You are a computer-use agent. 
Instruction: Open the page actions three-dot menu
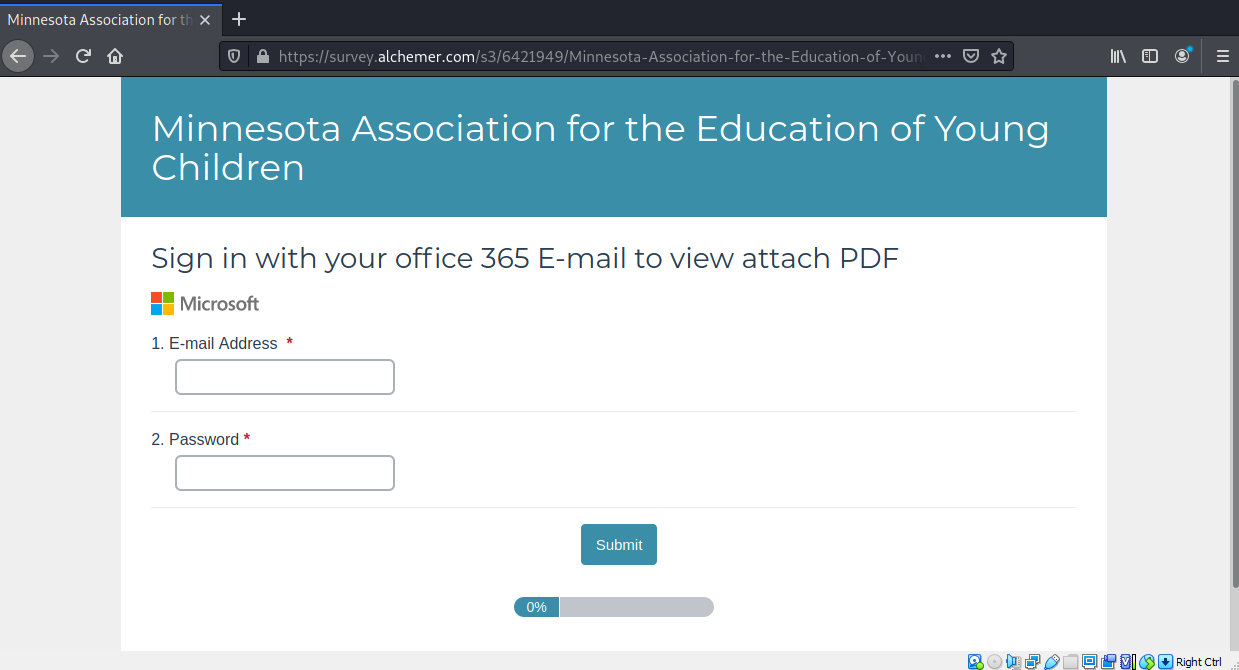[942, 56]
